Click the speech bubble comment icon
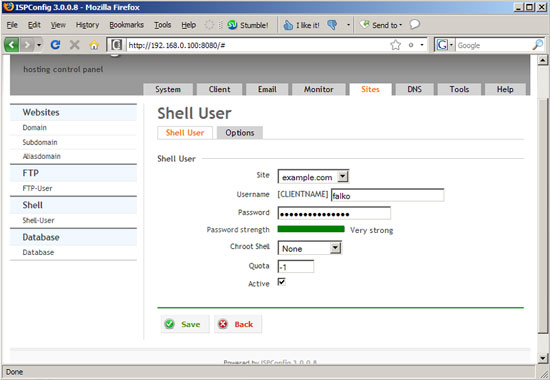This screenshot has width=550, height=380. [415, 24]
